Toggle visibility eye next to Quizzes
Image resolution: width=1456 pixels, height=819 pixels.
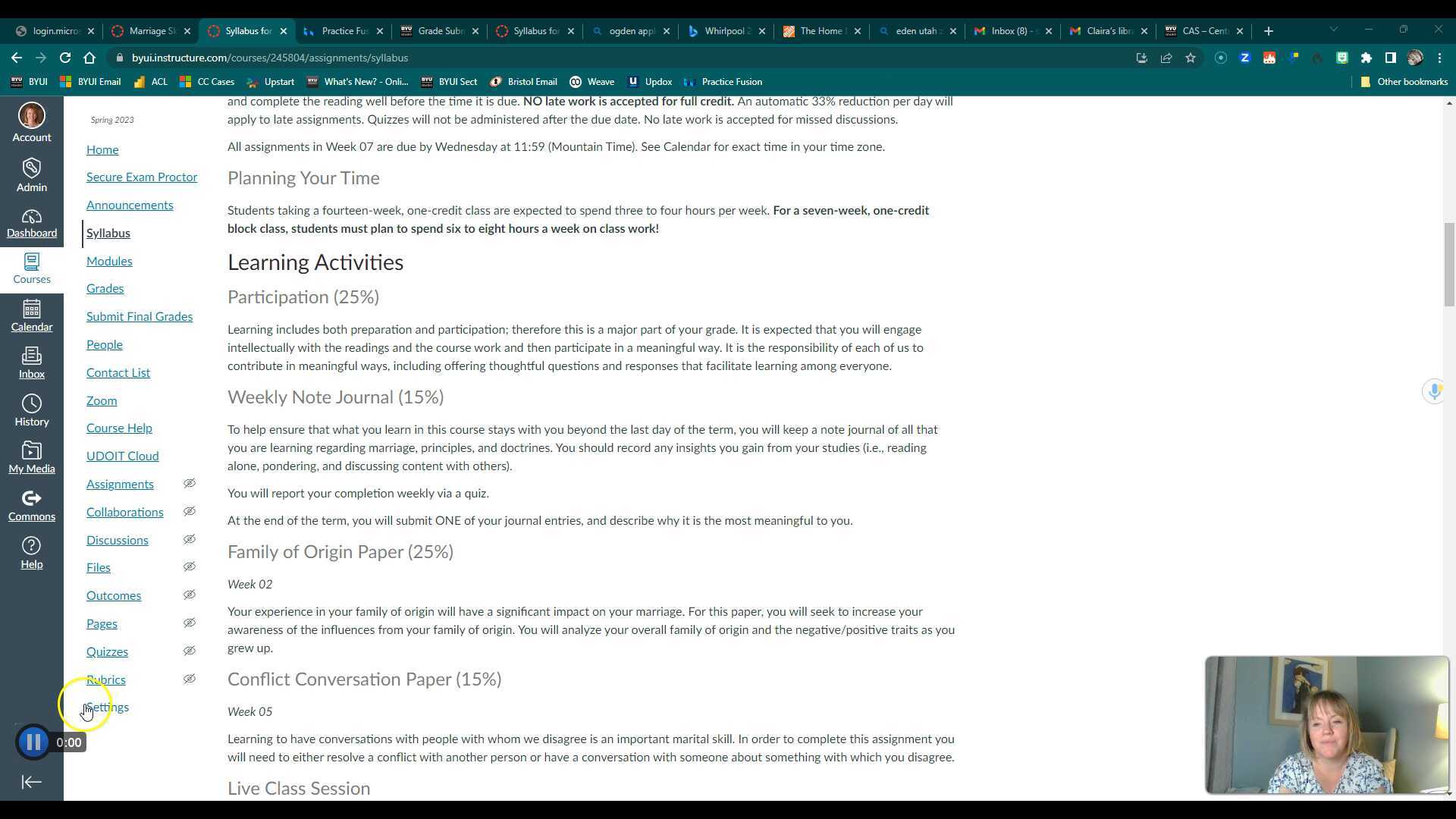point(190,651)
